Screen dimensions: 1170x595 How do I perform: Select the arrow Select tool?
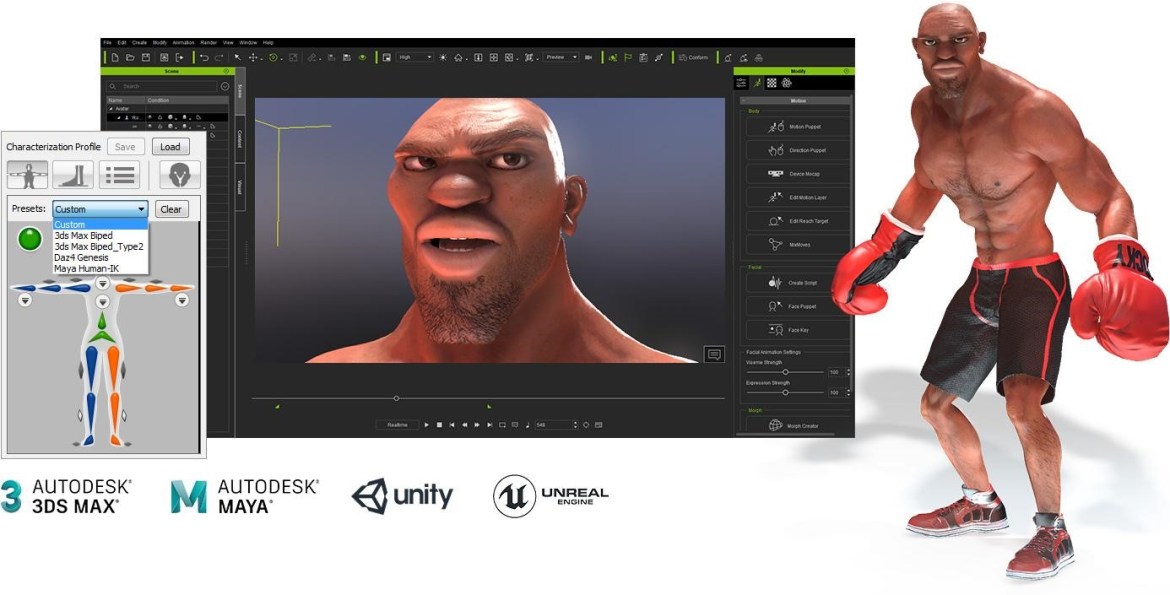coord(238,57)
